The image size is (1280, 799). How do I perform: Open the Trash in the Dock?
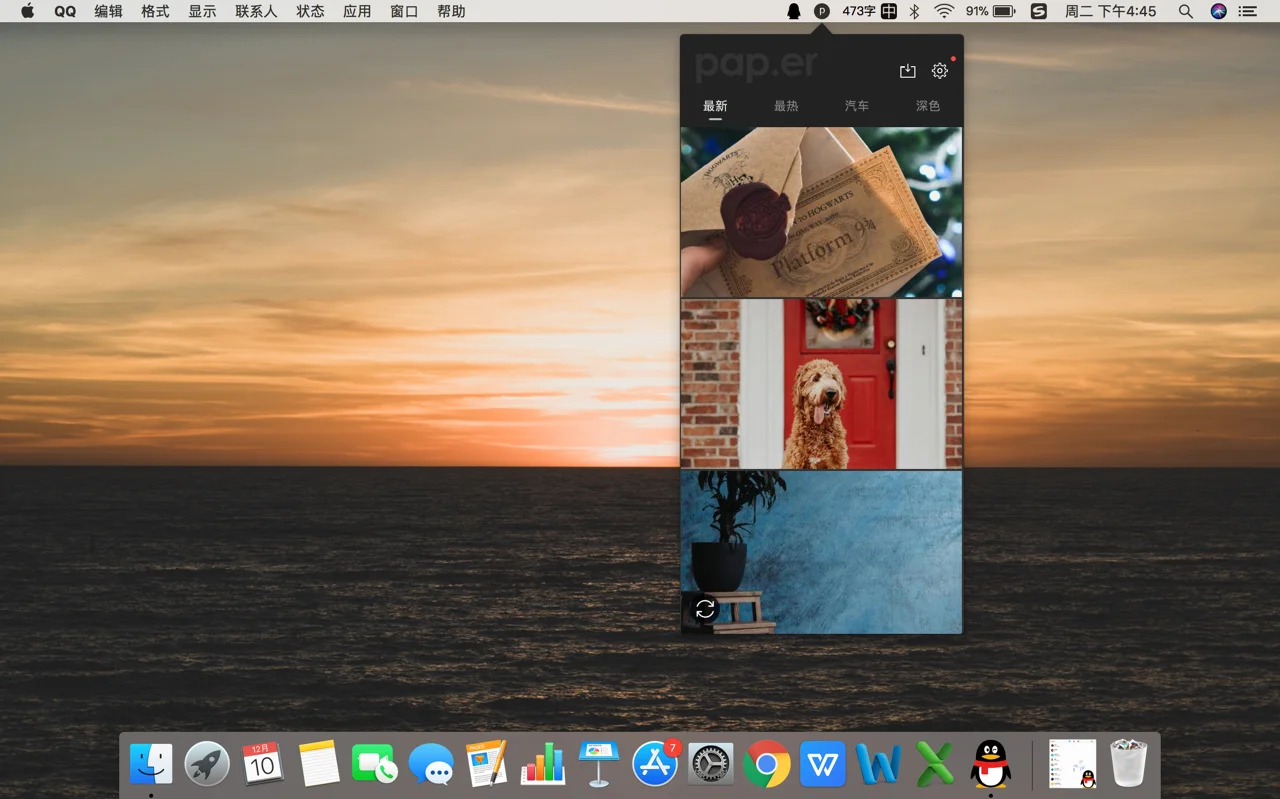(1129, 764)
